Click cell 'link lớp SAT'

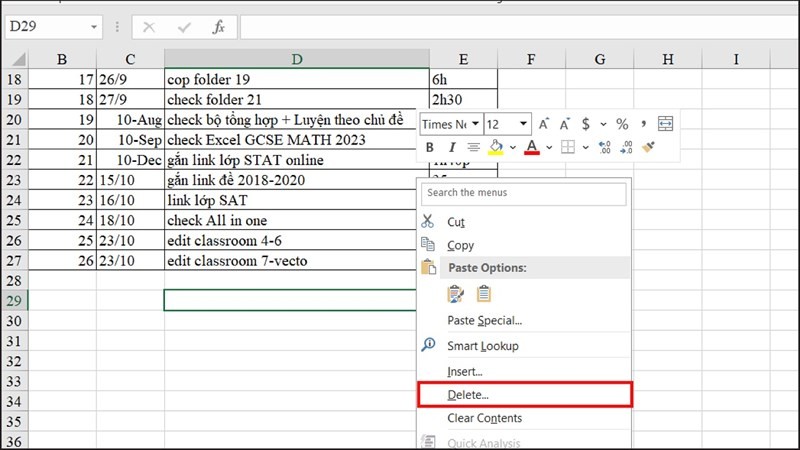[x=291, y=200]
